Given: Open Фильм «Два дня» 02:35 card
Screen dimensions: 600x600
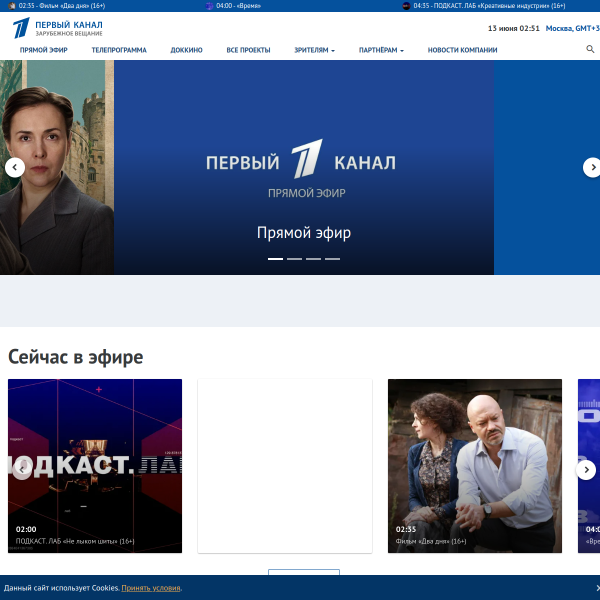Looking at the screenshot, I should 475,466.
